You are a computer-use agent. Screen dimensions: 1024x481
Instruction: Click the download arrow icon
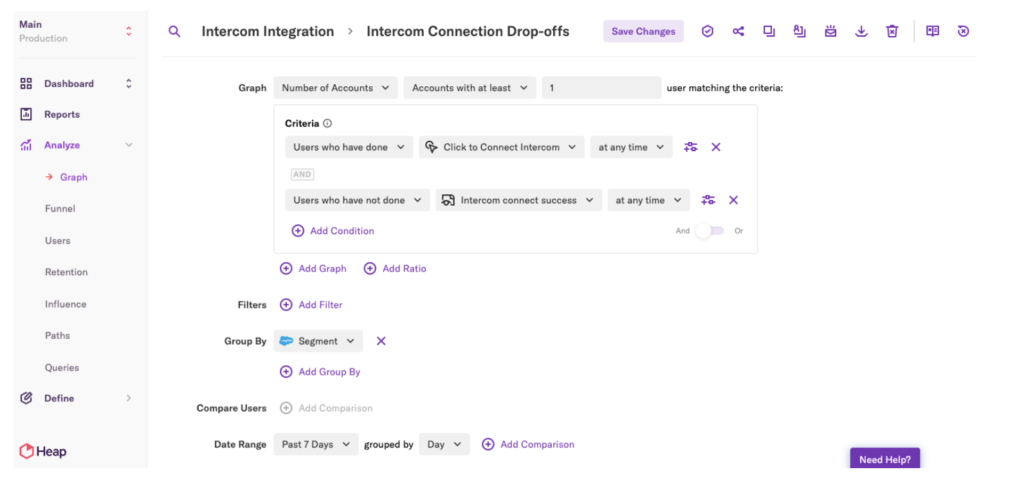(x=861, y=31)
